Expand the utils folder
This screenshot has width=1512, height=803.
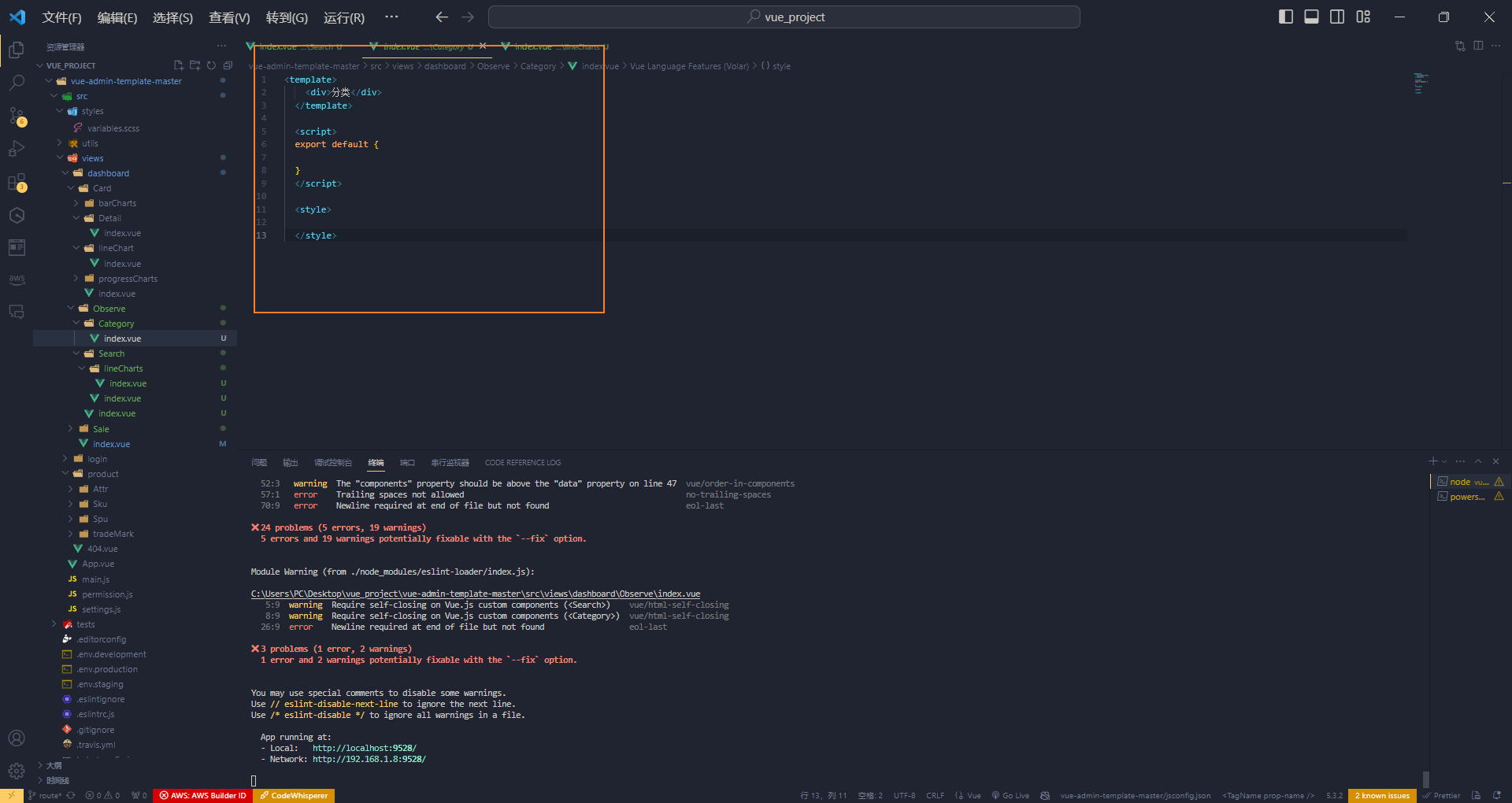90,143
